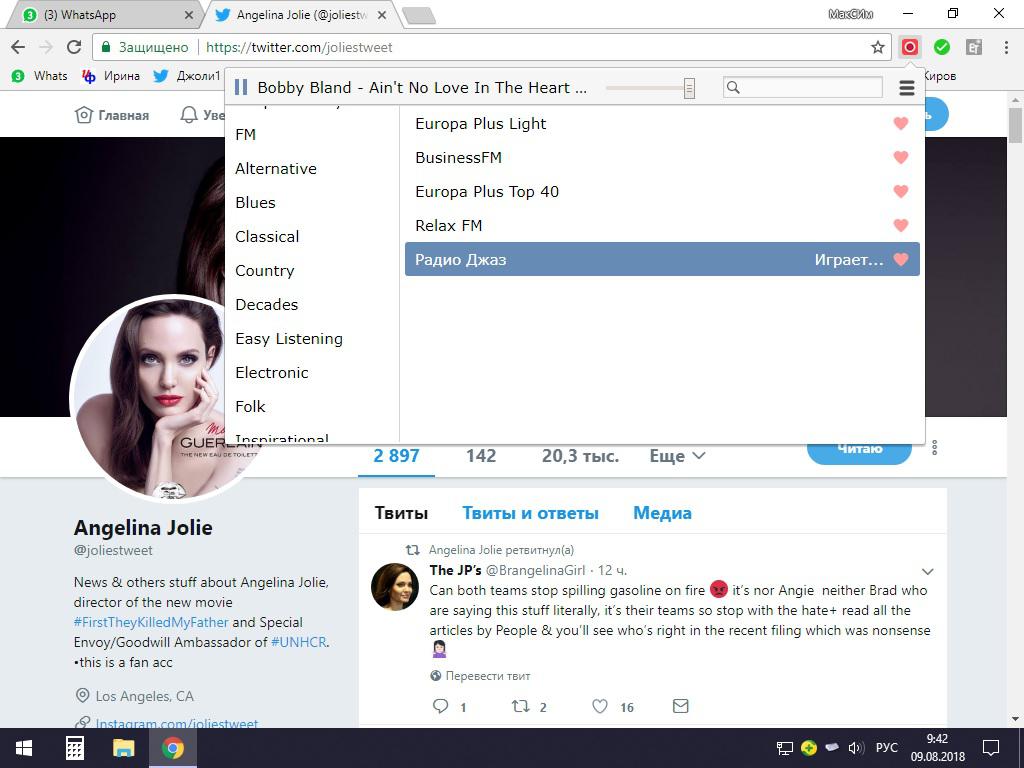Click the gray translate extension icon

[x=974, y=47]
